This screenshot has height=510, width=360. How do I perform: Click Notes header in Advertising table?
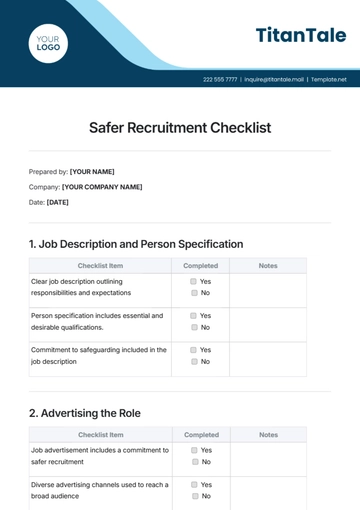[x=268, y=435]
